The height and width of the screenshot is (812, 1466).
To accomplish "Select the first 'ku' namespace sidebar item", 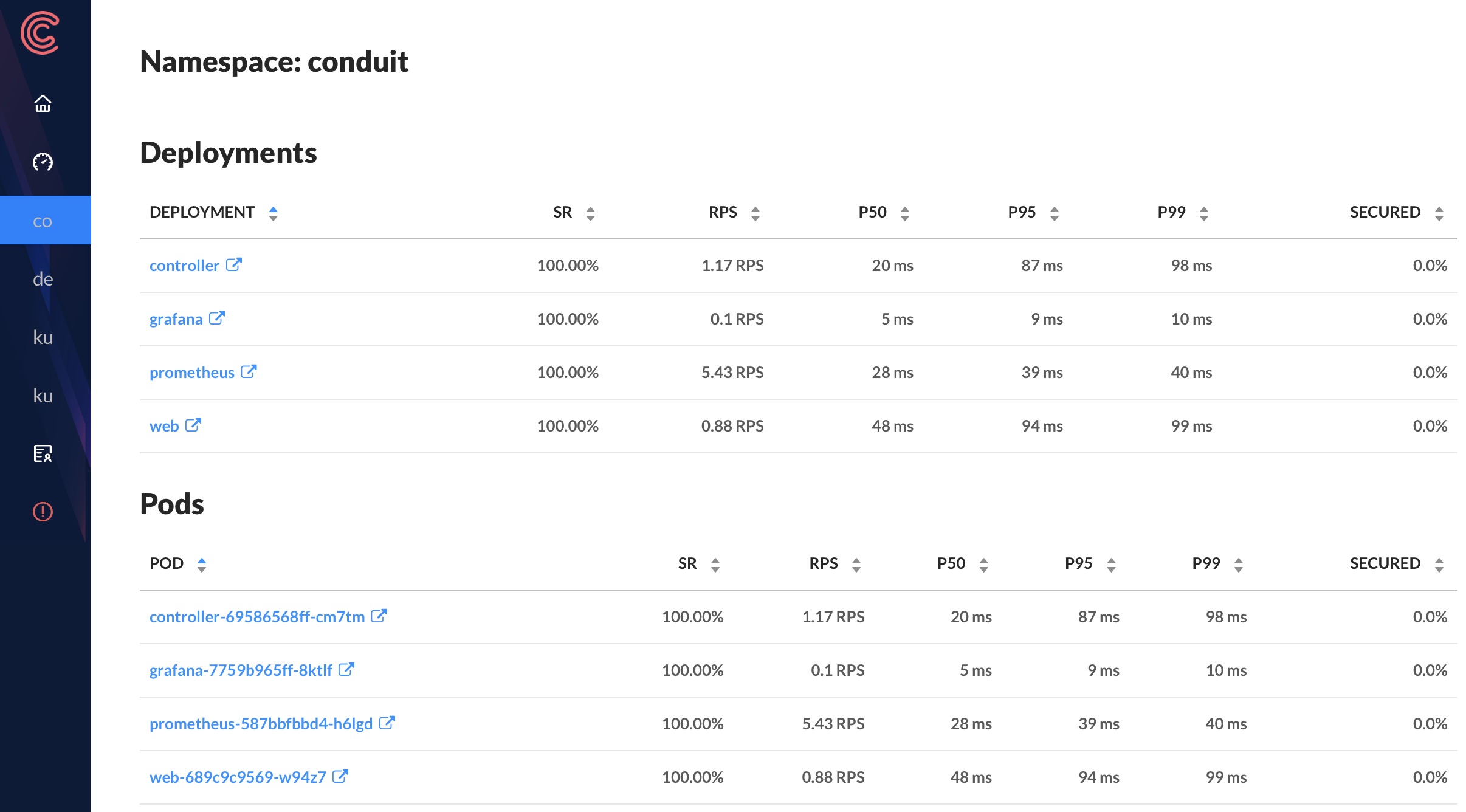I will coord(43,337).
